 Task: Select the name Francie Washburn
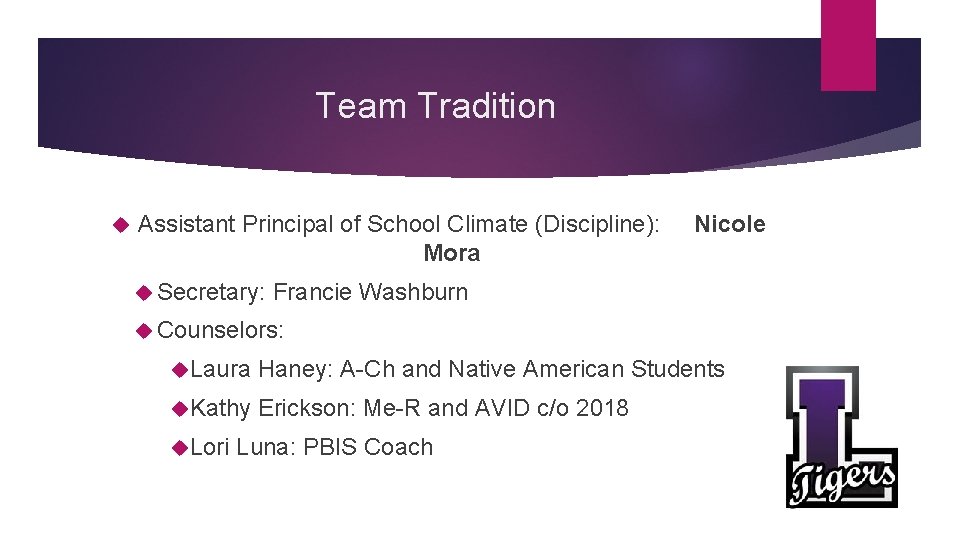(370, 292)
